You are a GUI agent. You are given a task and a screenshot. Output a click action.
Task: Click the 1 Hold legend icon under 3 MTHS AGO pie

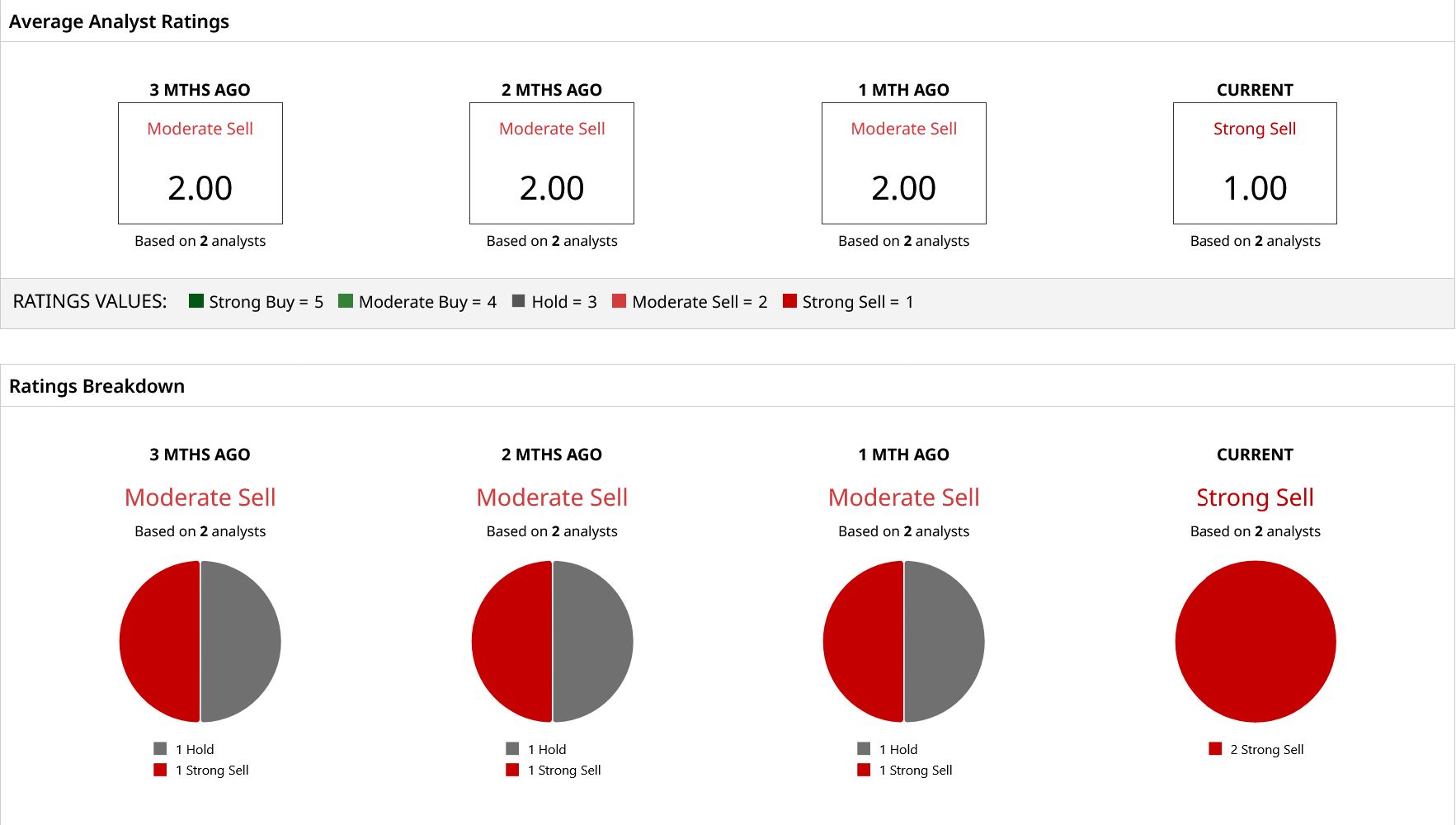[x=160, y=748]
